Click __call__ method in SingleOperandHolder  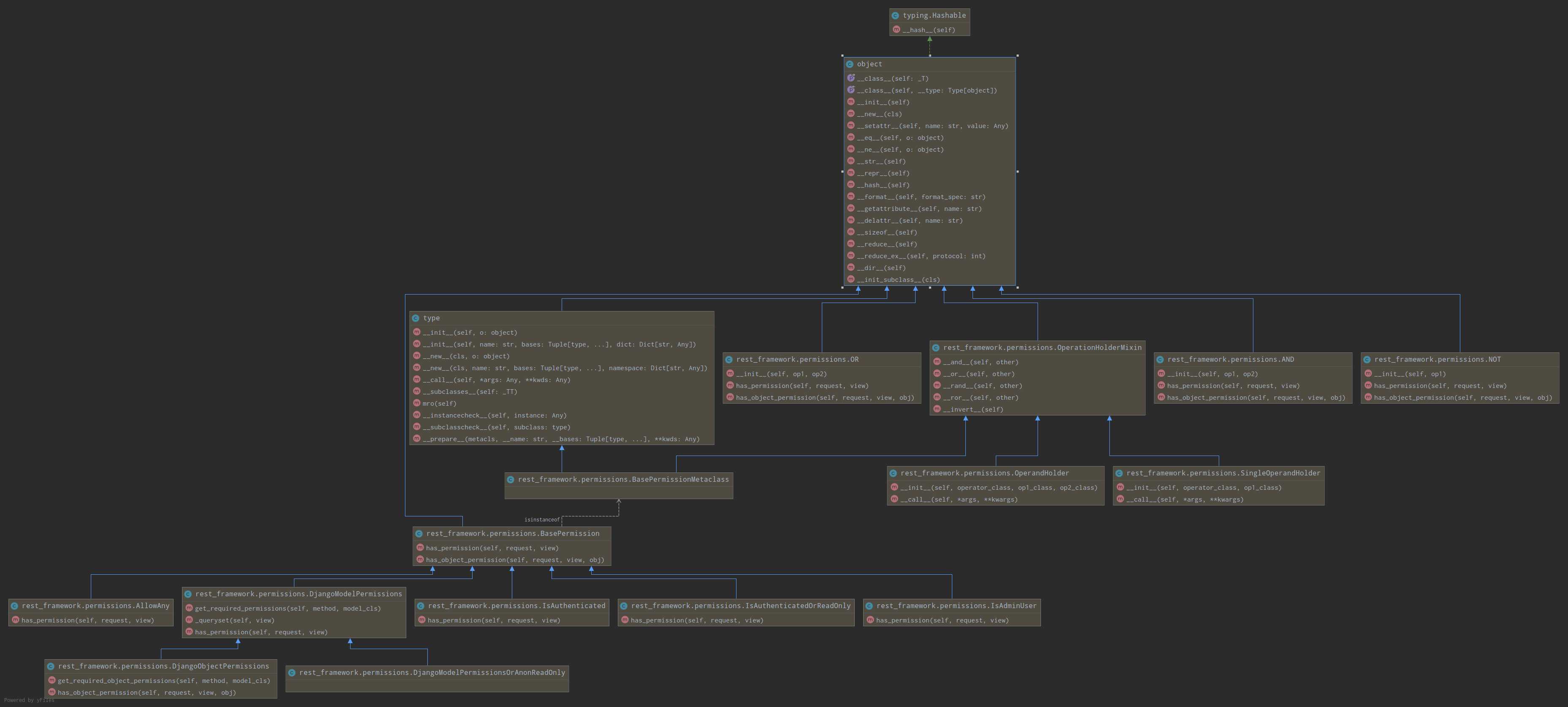1185,500
